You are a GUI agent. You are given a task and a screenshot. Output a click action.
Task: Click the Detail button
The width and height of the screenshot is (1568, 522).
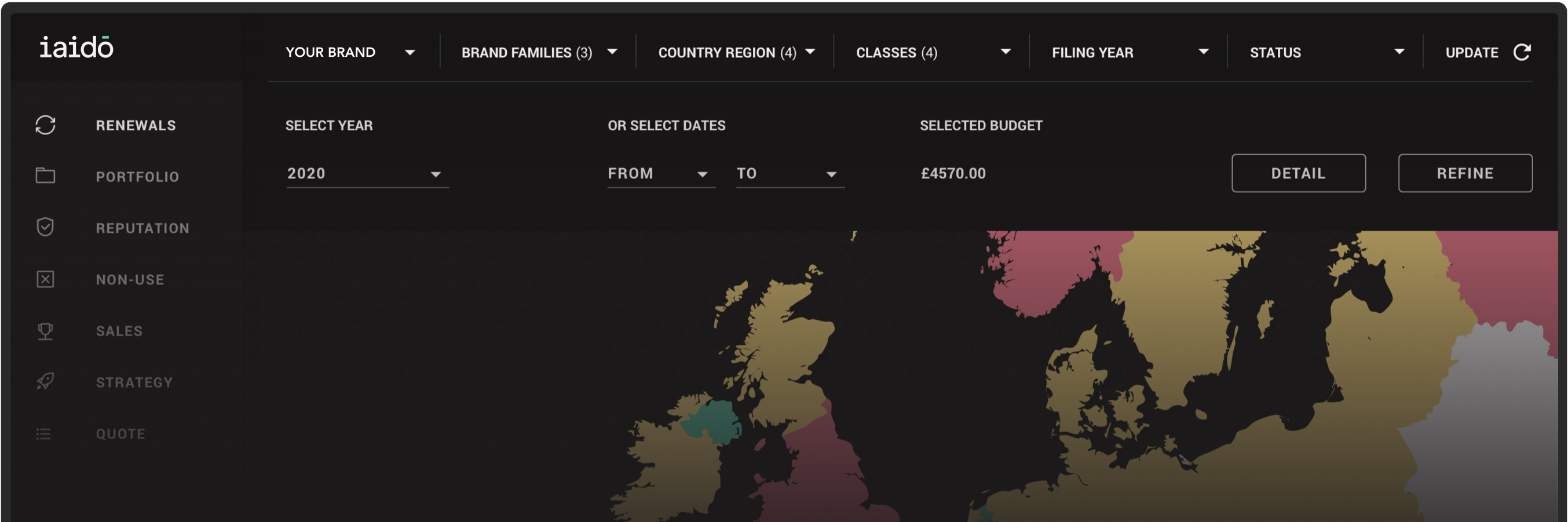pos(1298,173)
